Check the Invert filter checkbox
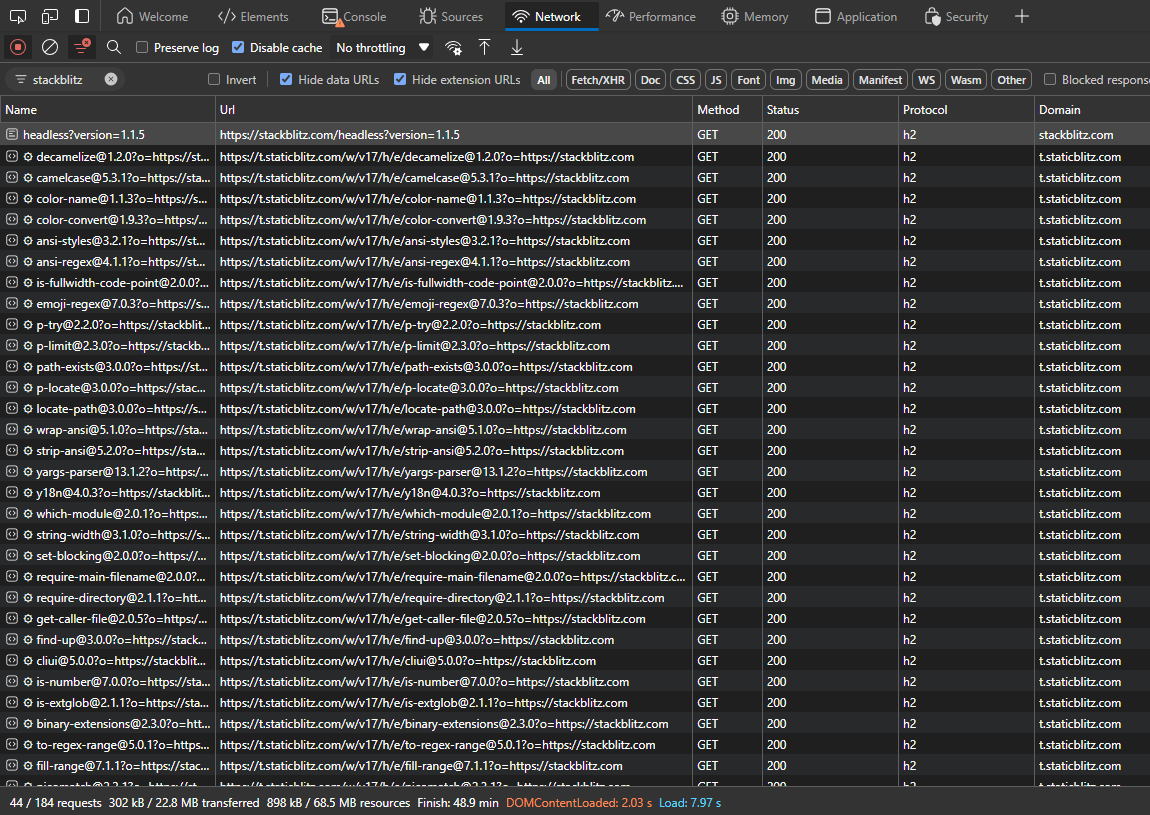The image size is (1150, 815). pyautogui.click(x=214, y=79)
